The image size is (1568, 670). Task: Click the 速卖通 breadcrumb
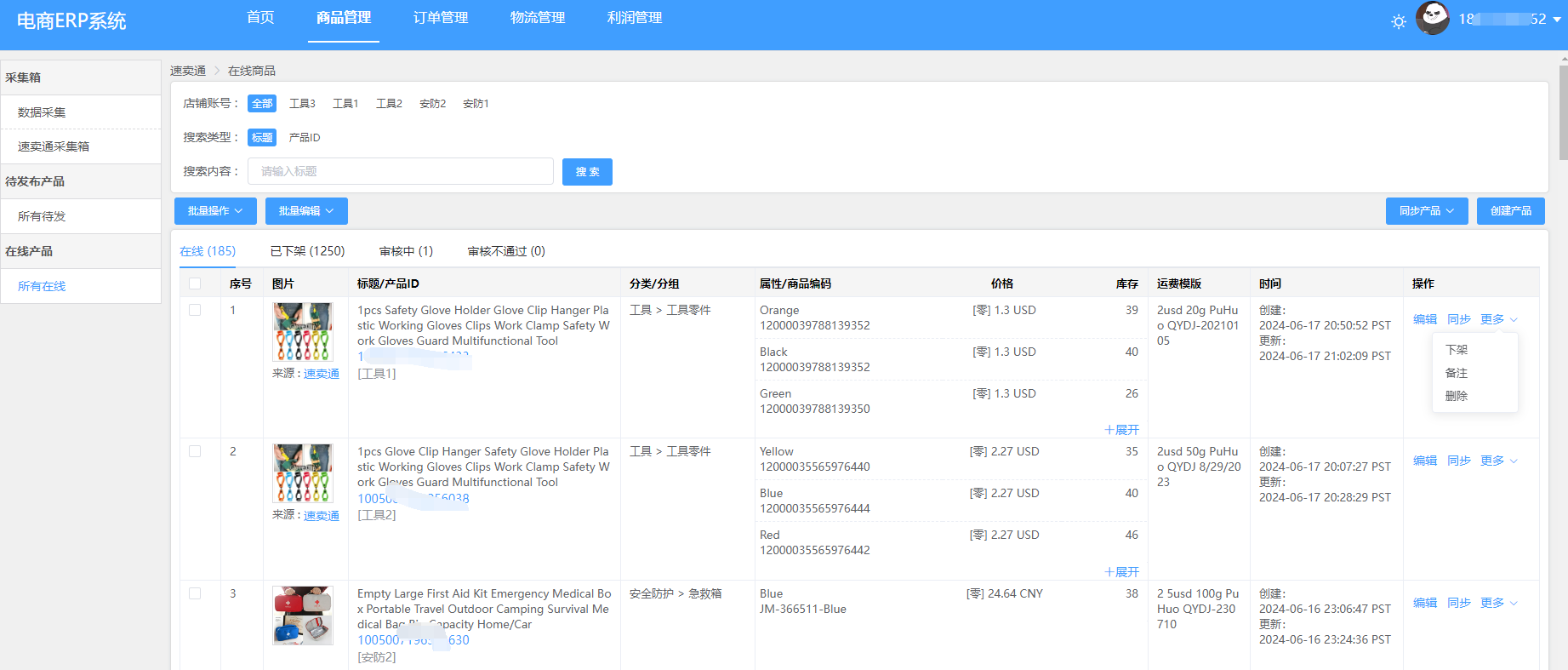pyautogui.click(x=188, y=71)
